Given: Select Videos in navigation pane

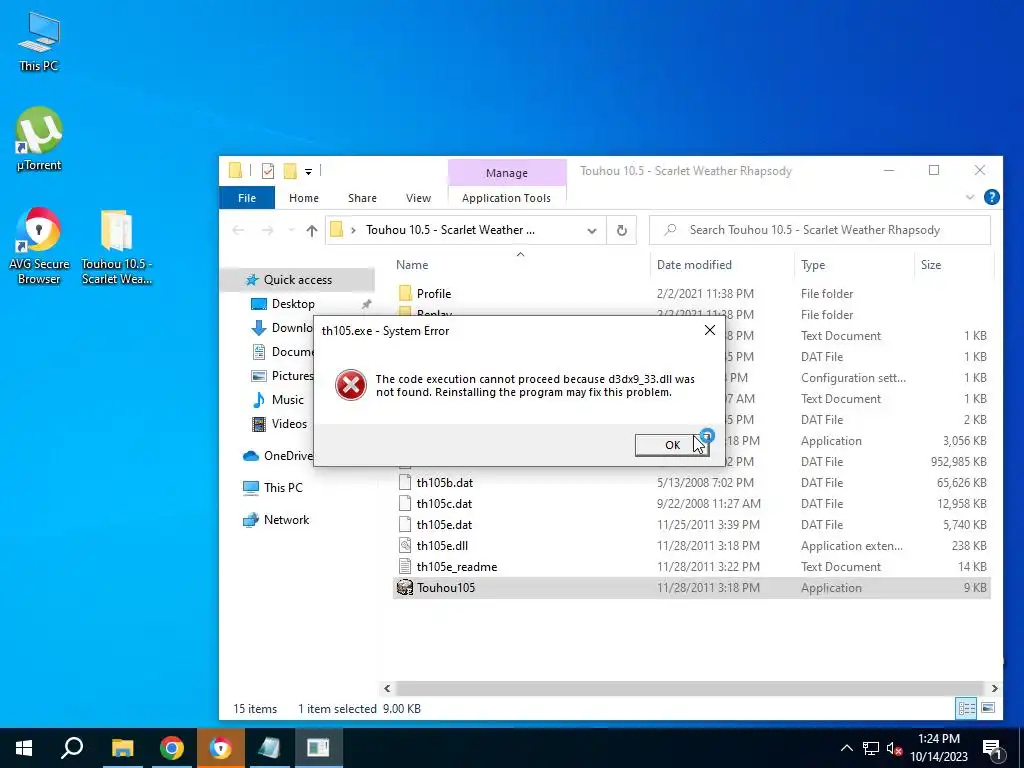Looking at the screenshot, I should click(x=289, y=424).
